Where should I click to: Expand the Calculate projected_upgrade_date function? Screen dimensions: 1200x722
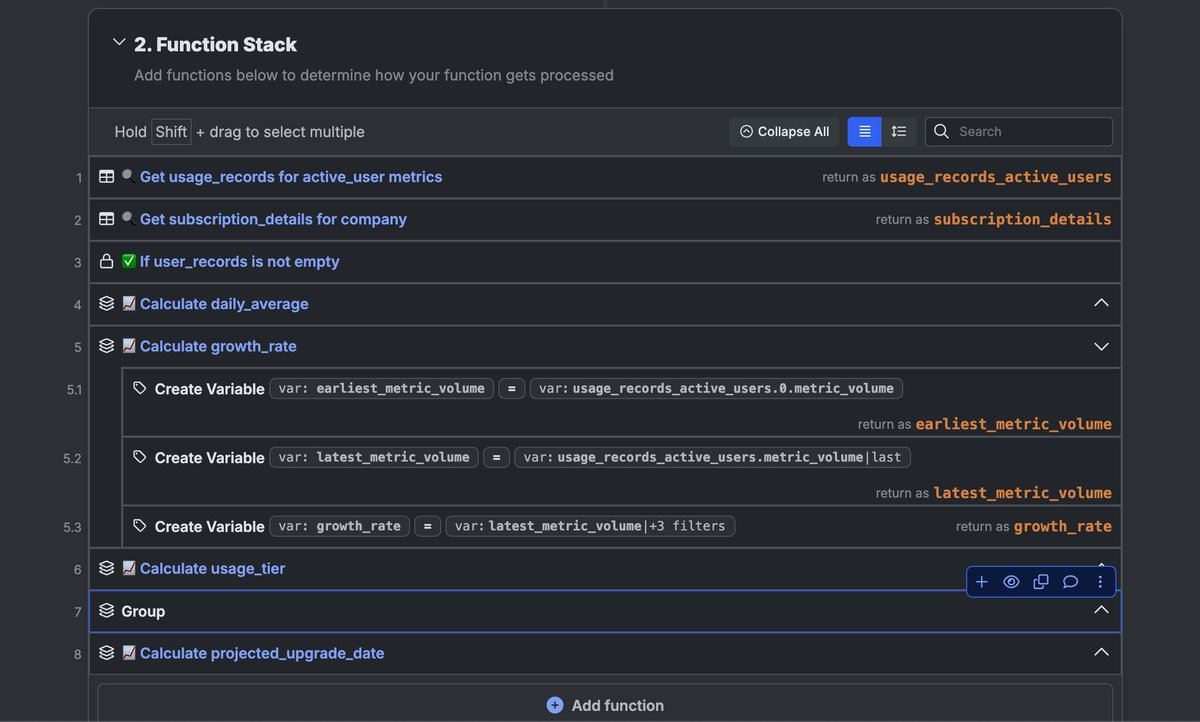click(1101, 651)
